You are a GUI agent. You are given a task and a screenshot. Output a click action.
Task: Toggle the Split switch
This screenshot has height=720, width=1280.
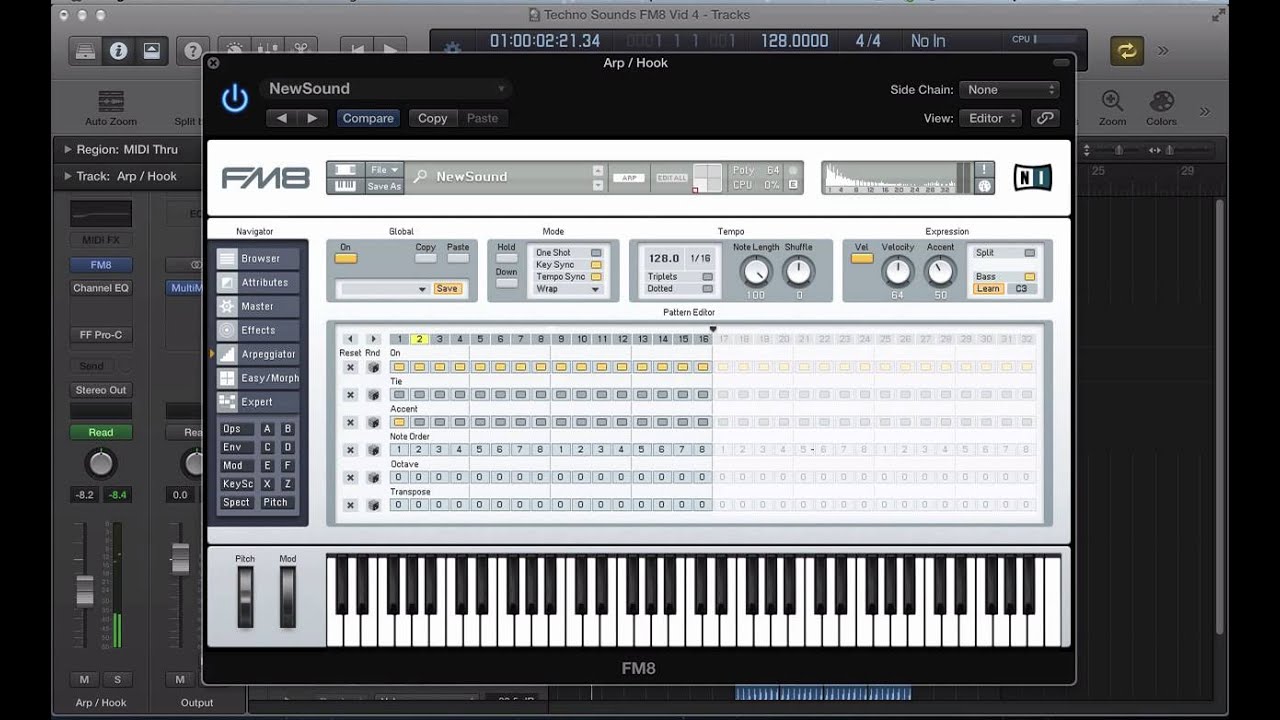click(x=1029, y=254)
